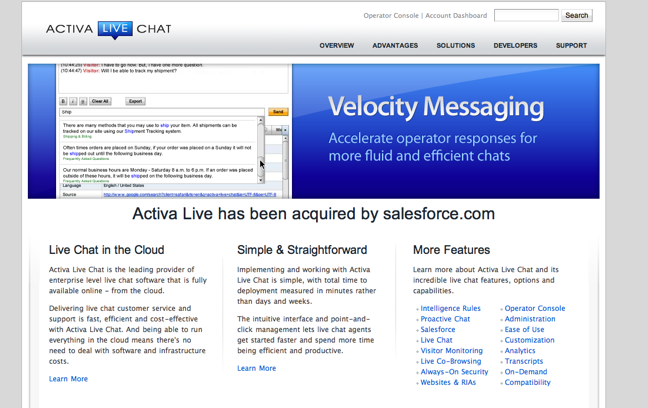Open the Overview menu item

point(337,45)
